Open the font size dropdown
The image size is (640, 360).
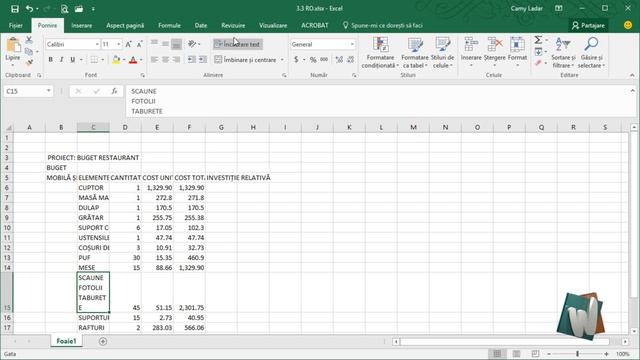tap(119, 44)
